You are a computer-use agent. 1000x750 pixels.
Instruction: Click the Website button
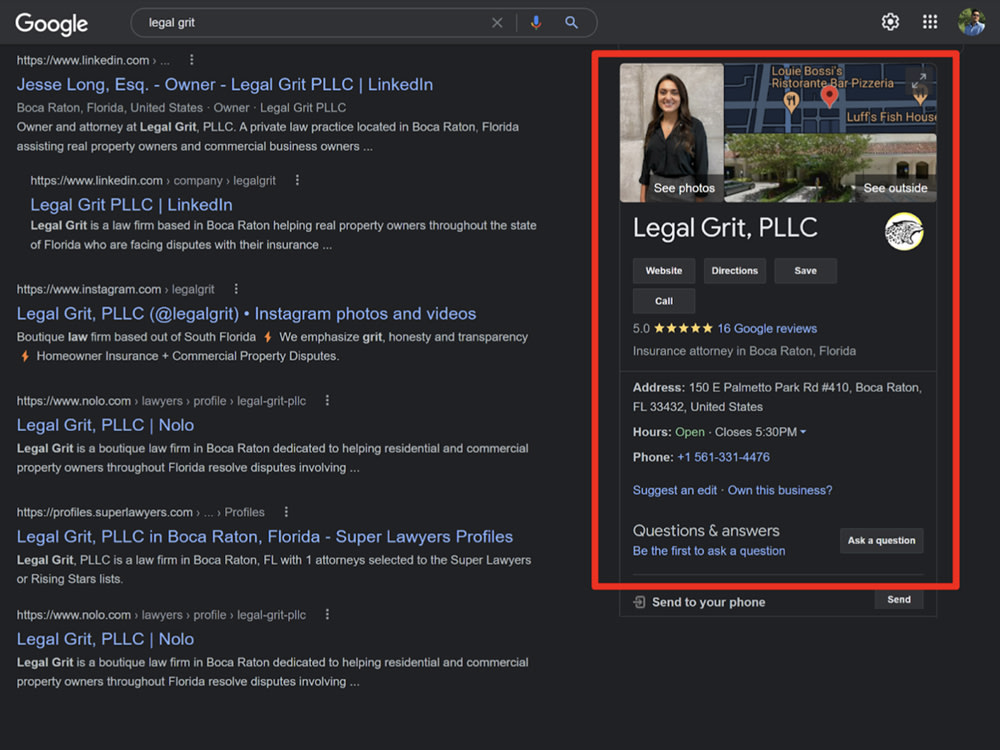tap(664, 271)
